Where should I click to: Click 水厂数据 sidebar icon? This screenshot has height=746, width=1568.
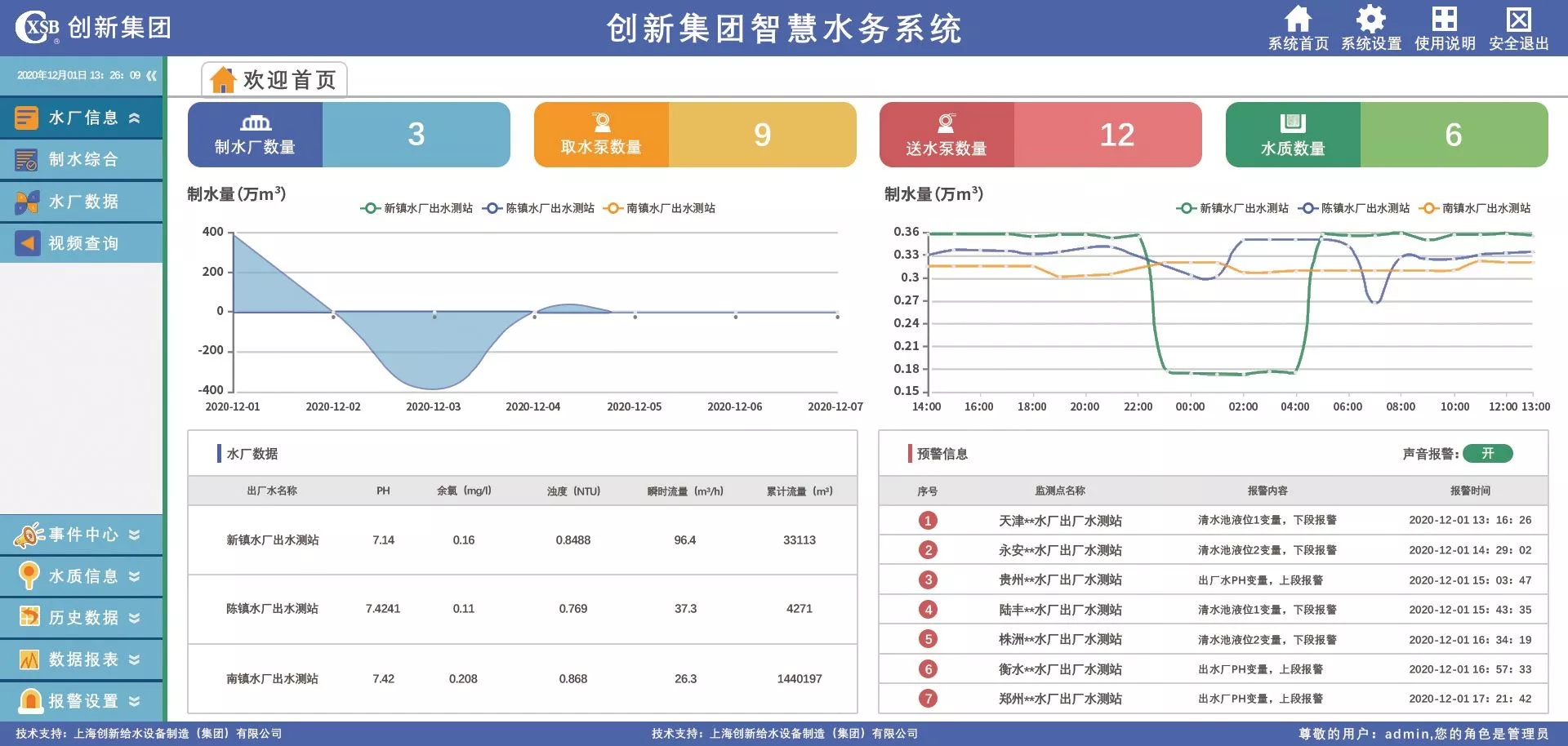click(x=26, y=202)
